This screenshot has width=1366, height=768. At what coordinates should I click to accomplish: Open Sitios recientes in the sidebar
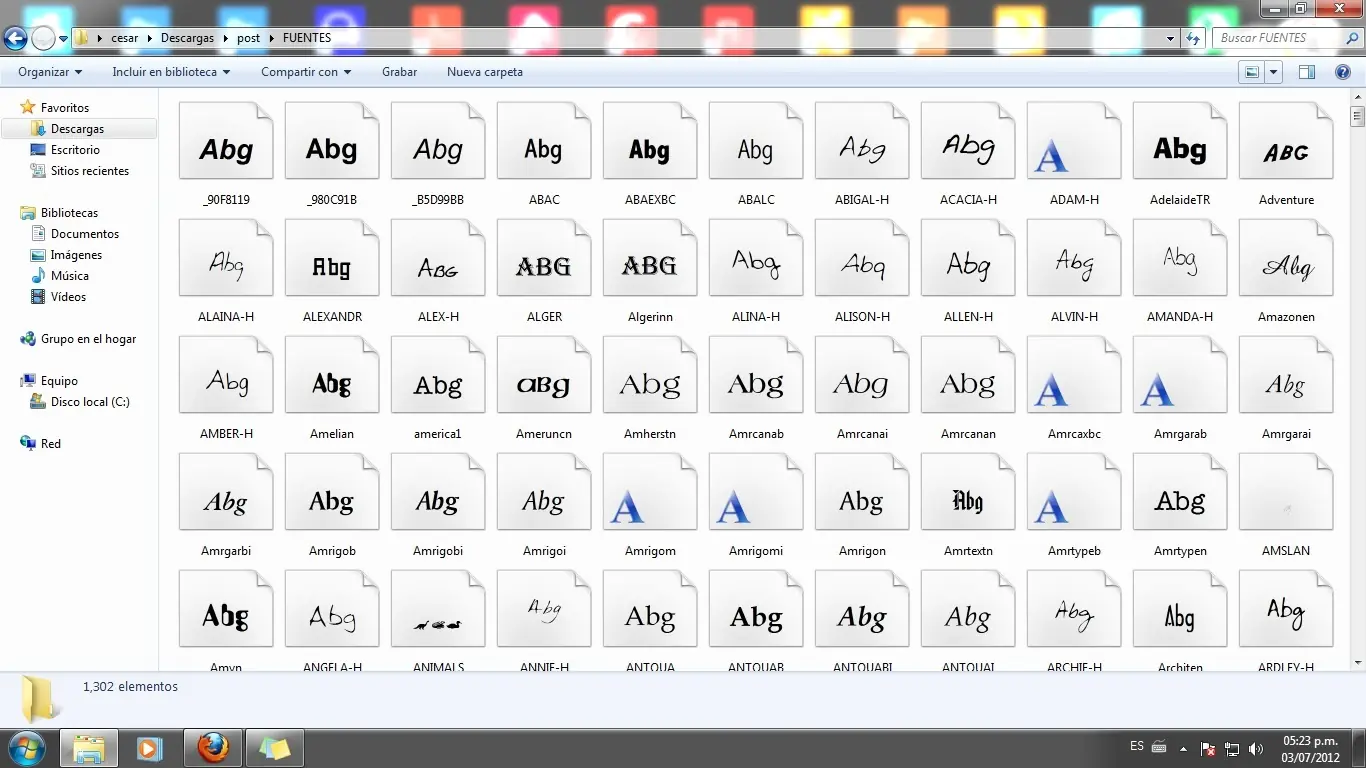pos(90,171)
